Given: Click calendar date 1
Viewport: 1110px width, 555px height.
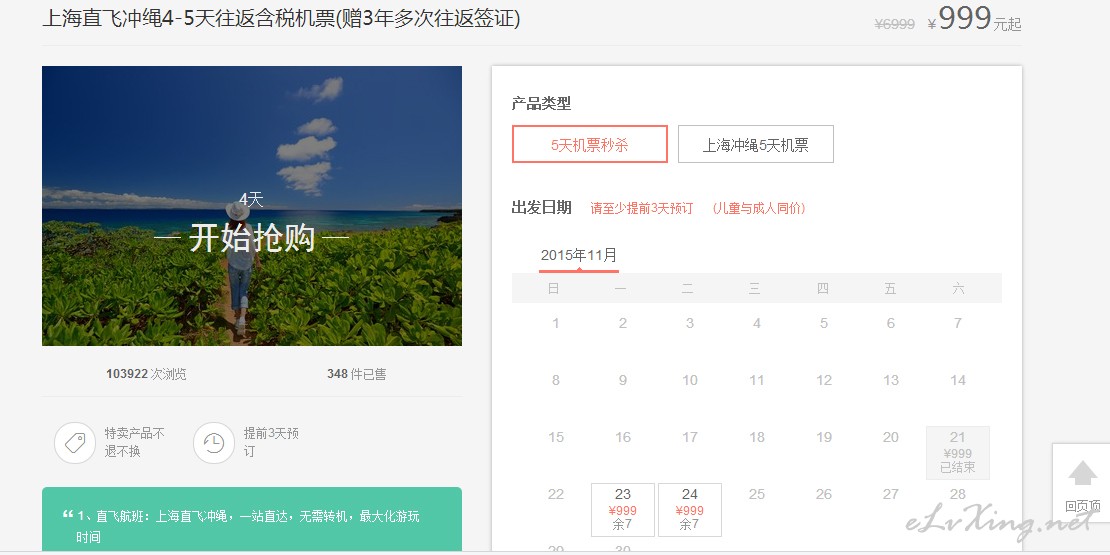Looking at the screenshot, I should point(556,324).
